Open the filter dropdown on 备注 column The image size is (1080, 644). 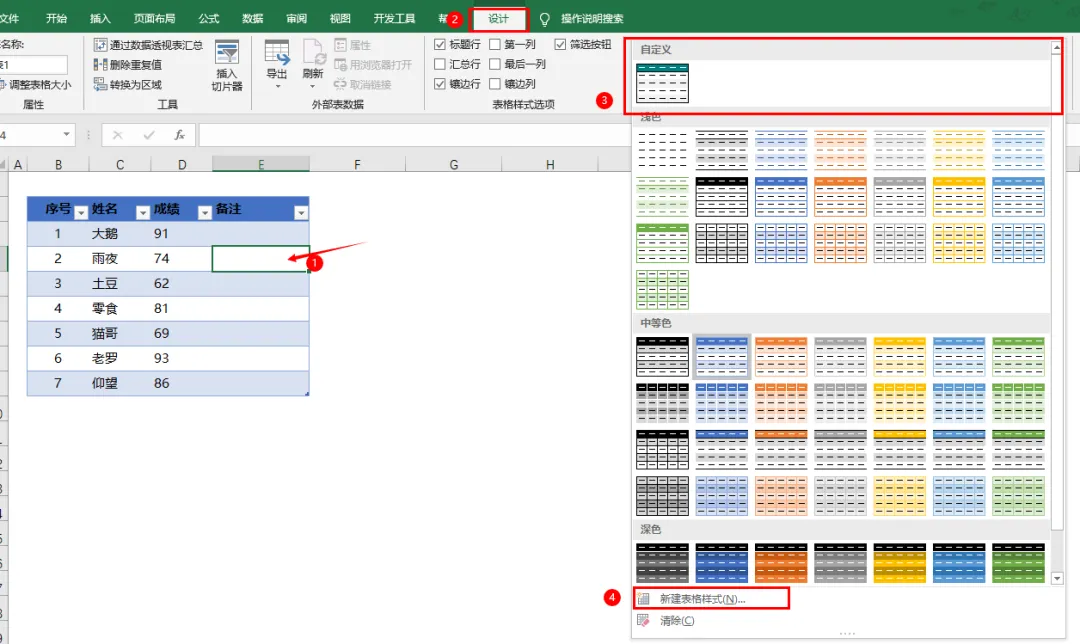click(x=301, y=213)
